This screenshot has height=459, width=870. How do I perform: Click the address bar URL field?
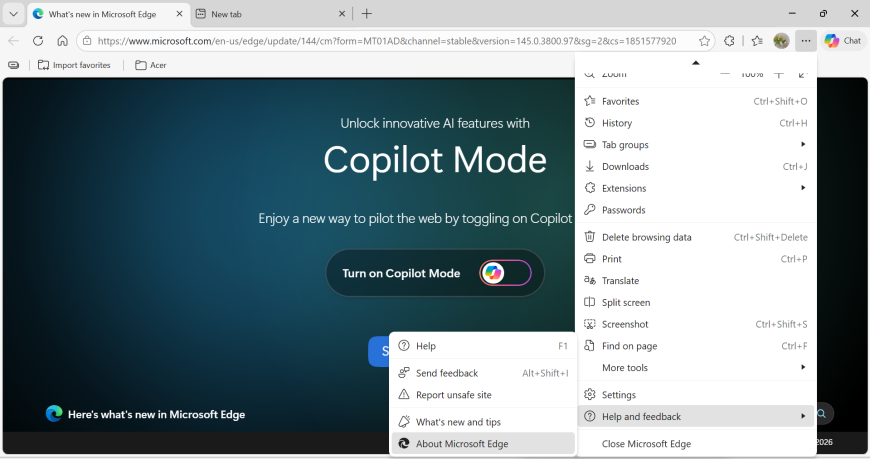pyautogui.click(x=388, y=41)
